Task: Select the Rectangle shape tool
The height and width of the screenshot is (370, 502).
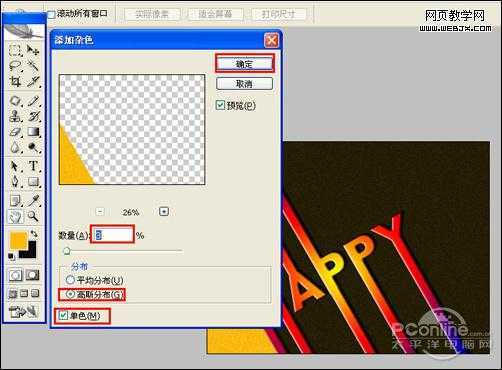Action: pos(33,182)
